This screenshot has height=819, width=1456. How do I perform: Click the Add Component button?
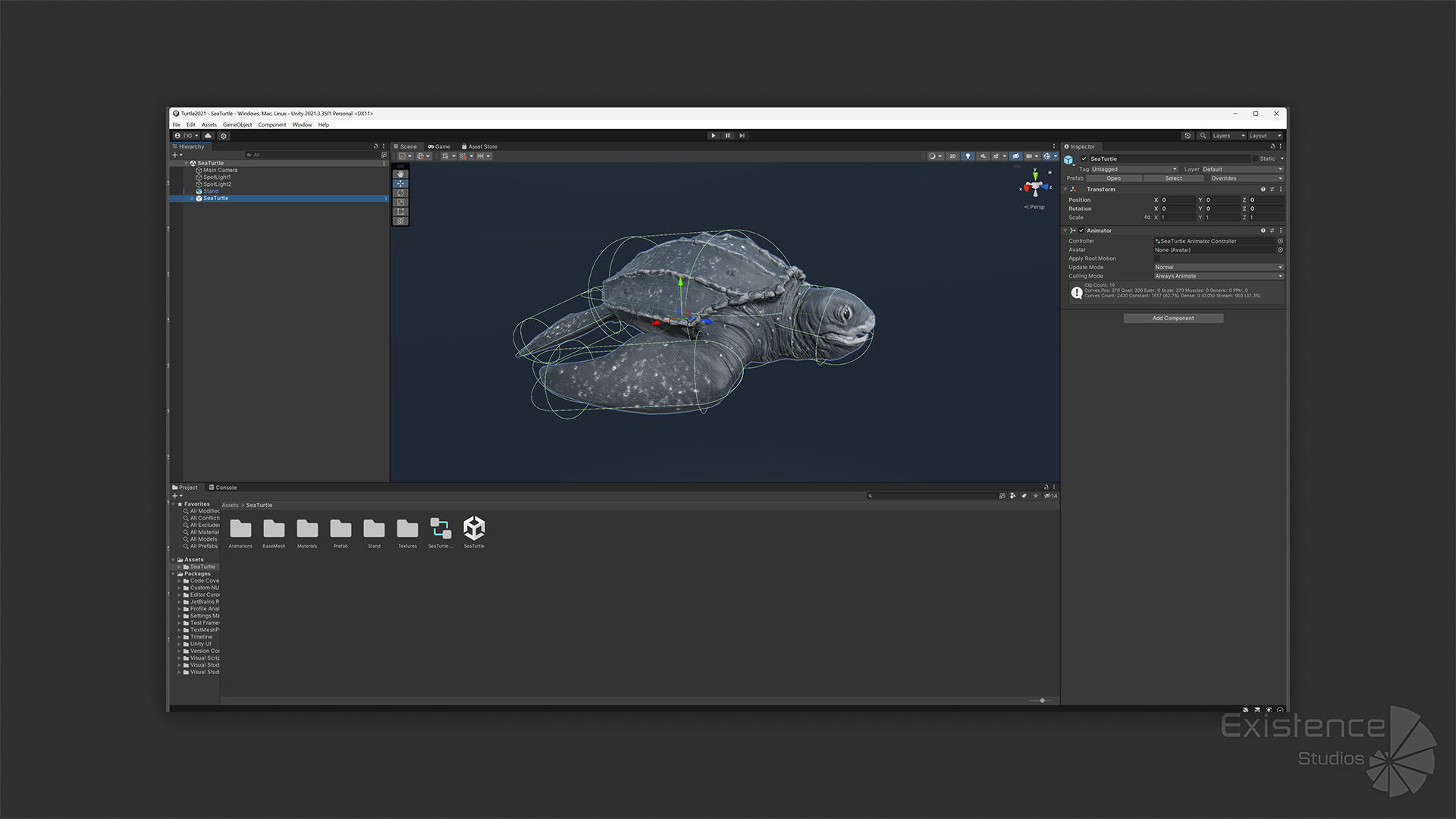[1172, 318]
